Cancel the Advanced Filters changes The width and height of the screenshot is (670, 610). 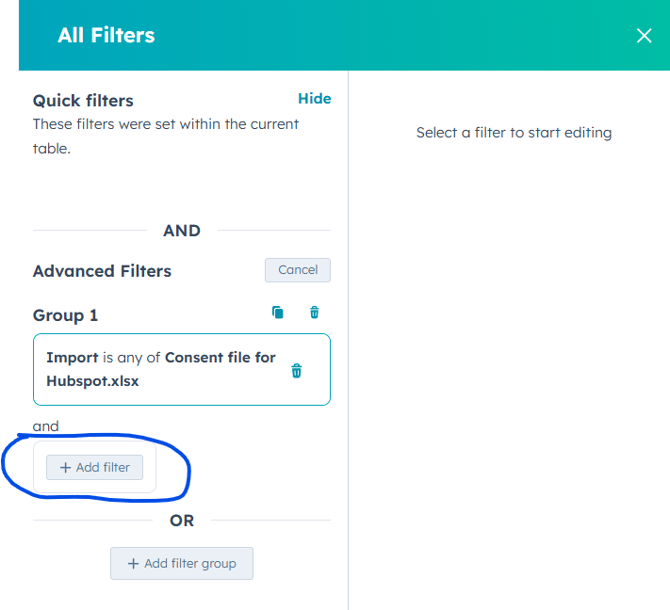click(297, 270)
